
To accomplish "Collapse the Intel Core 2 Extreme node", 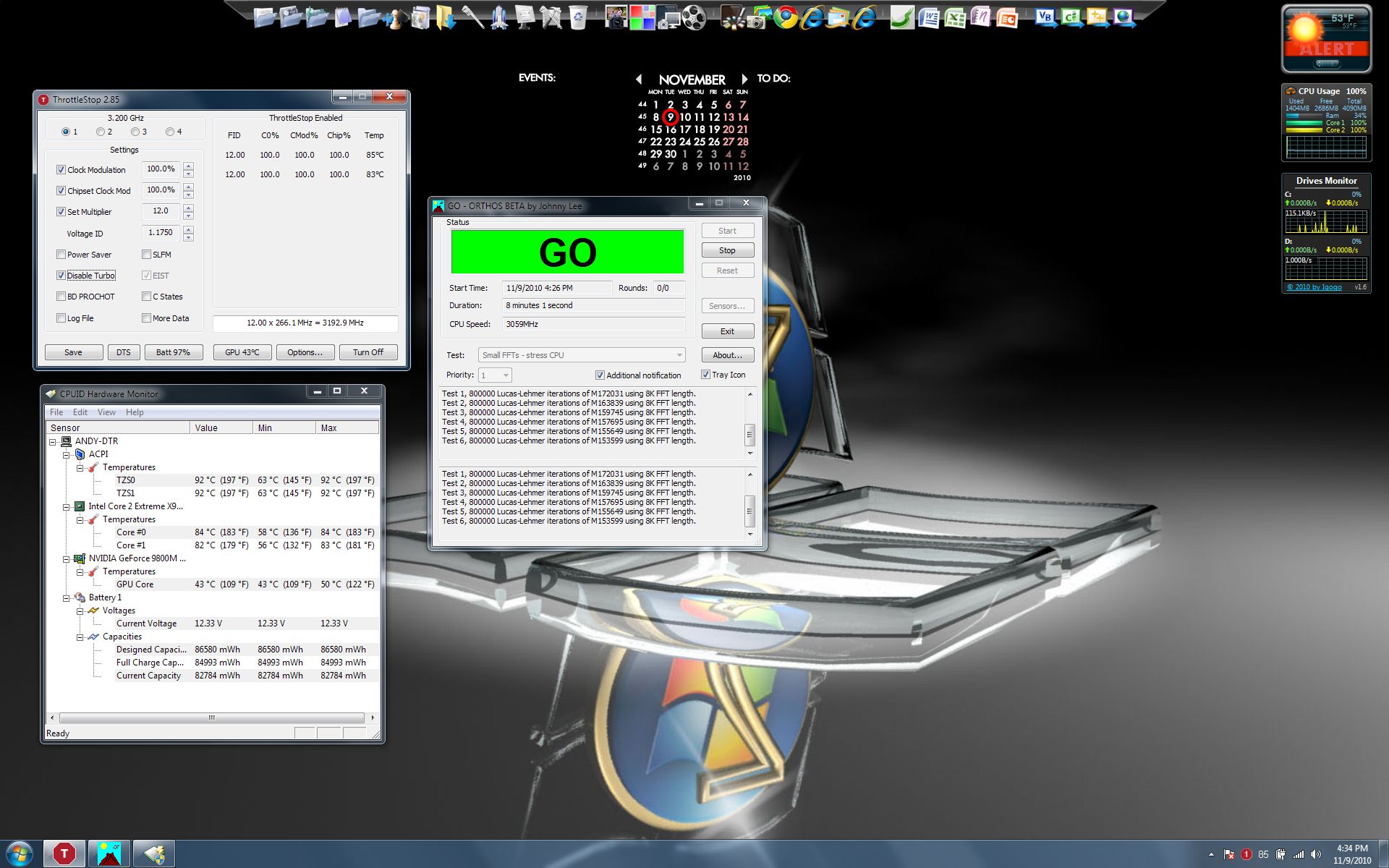I will [66, 506].
